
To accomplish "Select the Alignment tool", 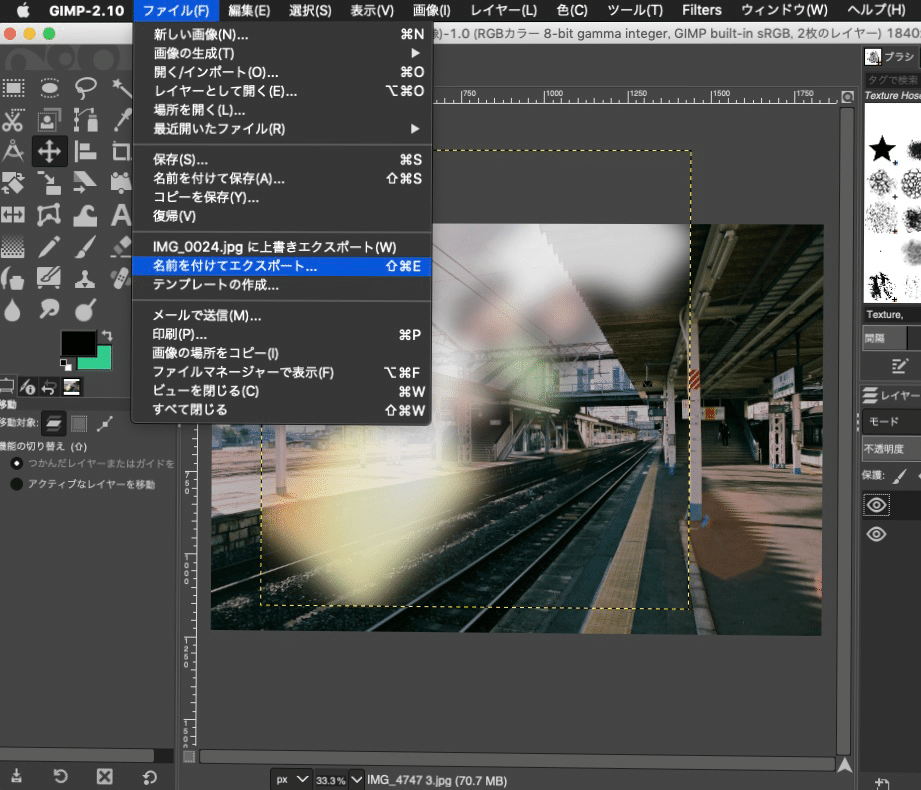I will tap(86, 152).
